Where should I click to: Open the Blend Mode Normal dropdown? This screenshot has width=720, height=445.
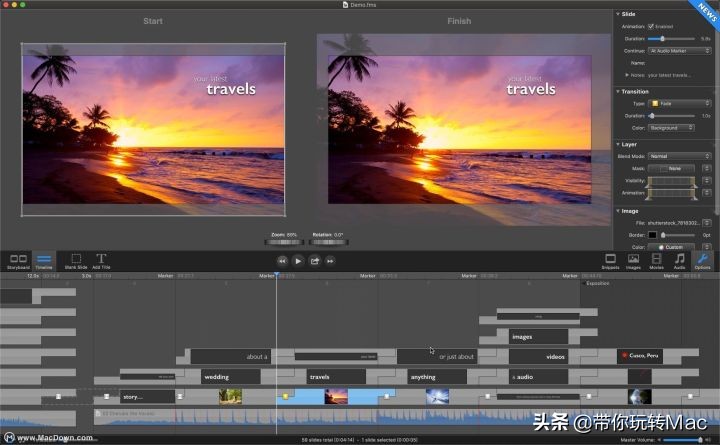[680, 156]
